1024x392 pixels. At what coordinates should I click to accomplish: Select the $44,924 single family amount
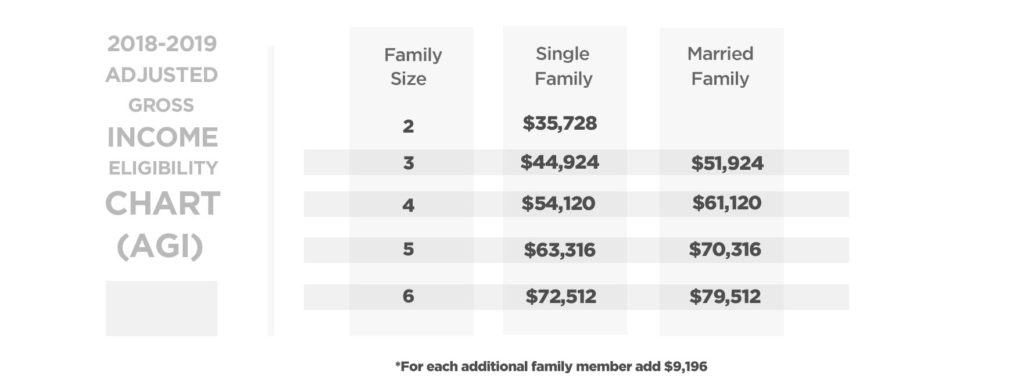click(560, 162)
